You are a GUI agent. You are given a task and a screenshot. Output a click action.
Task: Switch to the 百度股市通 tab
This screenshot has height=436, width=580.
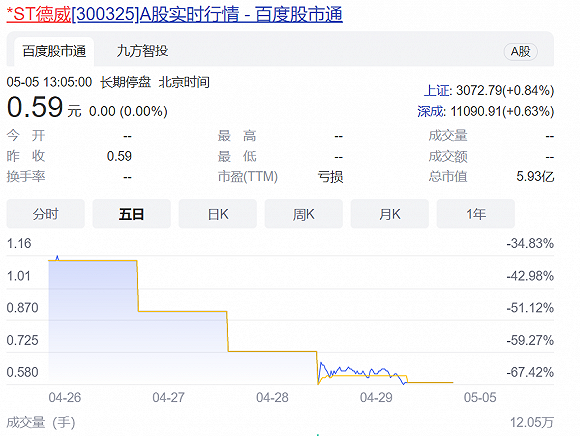[x=54, y=51]
